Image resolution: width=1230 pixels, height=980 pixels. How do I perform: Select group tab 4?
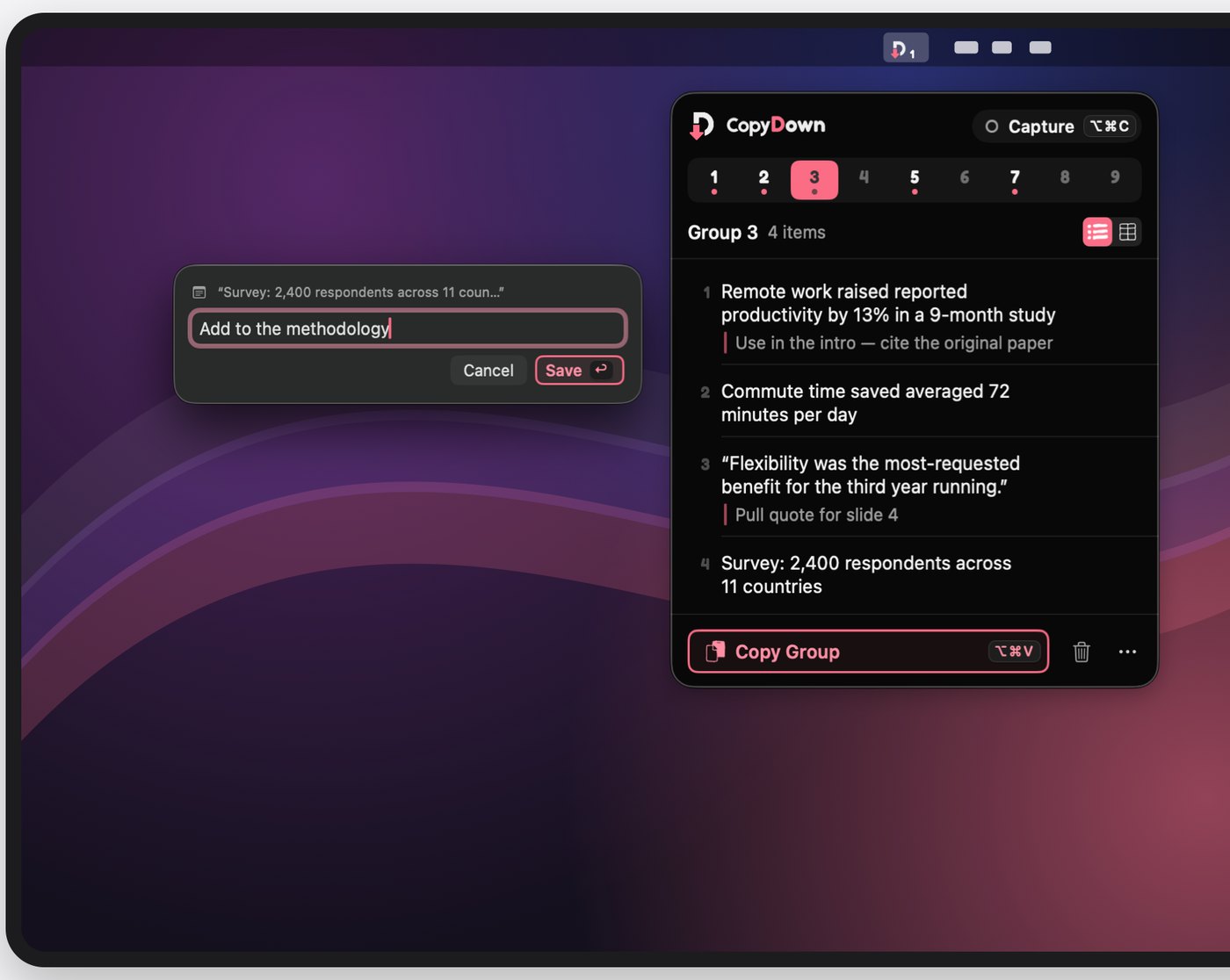tap(865, 179)
